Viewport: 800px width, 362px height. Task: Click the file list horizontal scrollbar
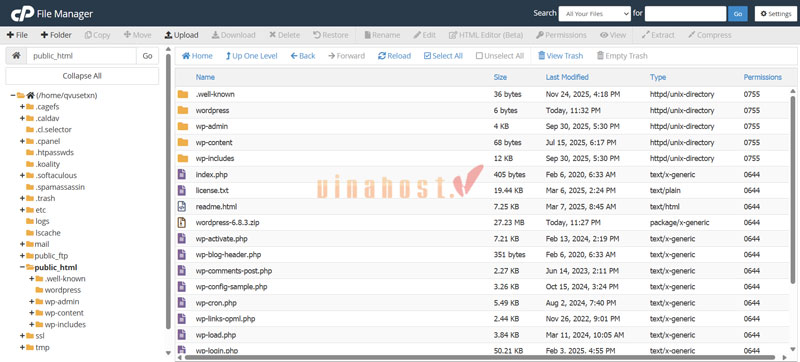click(480, 357)
